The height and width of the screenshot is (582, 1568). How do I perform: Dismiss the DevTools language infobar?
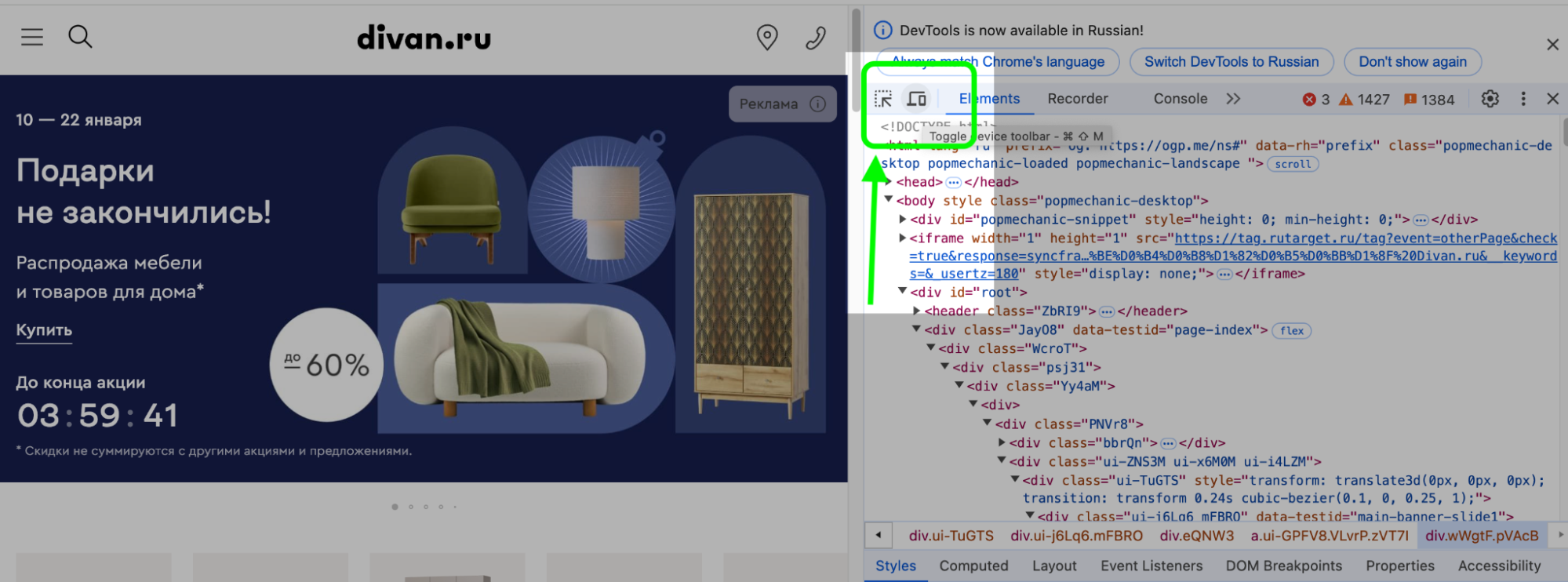coord(1552,45)
